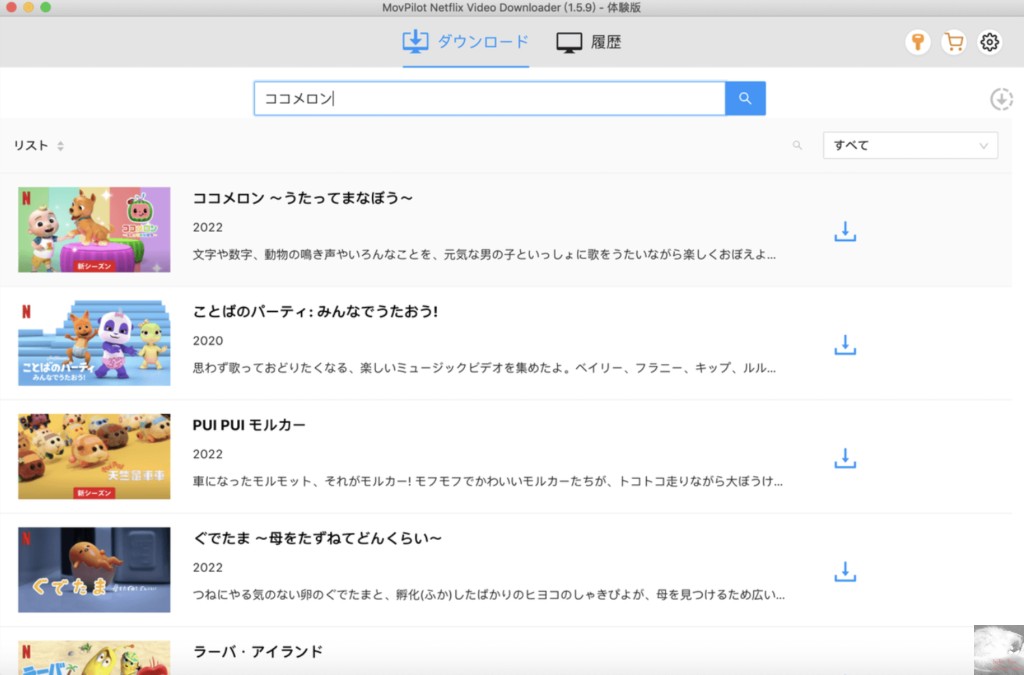The image size is (1024, 675).
Task: Select the ぐでたま thumbnail
Action: pos(94,570)
